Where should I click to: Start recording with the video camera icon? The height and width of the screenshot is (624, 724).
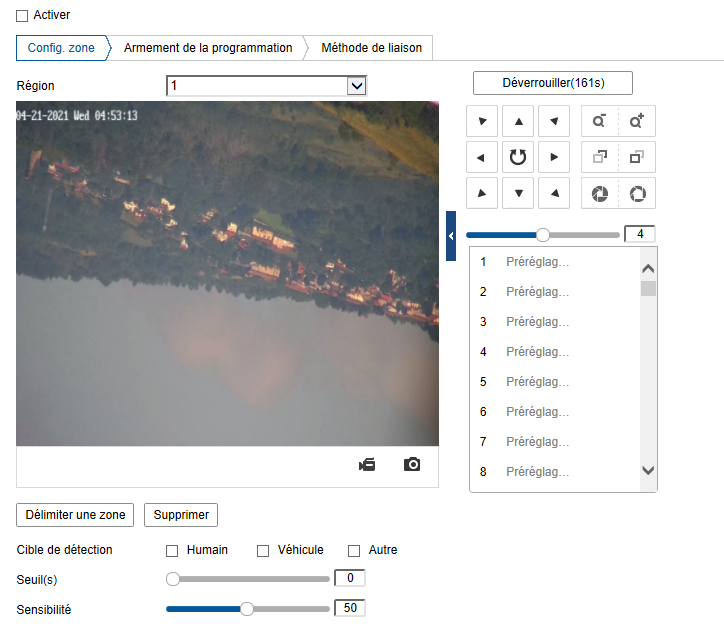[367, 464]
